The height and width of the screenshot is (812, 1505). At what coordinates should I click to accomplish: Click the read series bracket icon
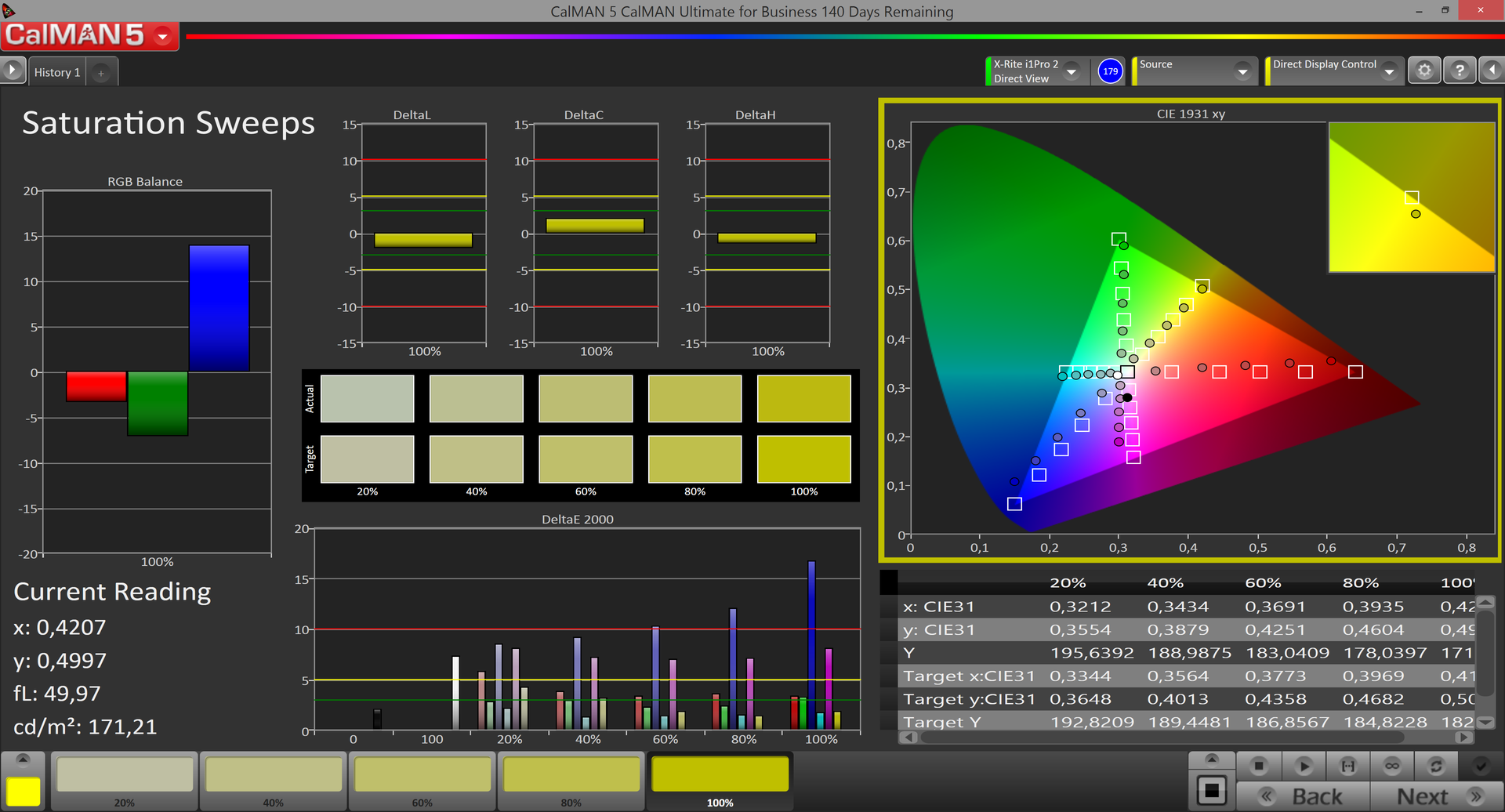coord(1347,766)
